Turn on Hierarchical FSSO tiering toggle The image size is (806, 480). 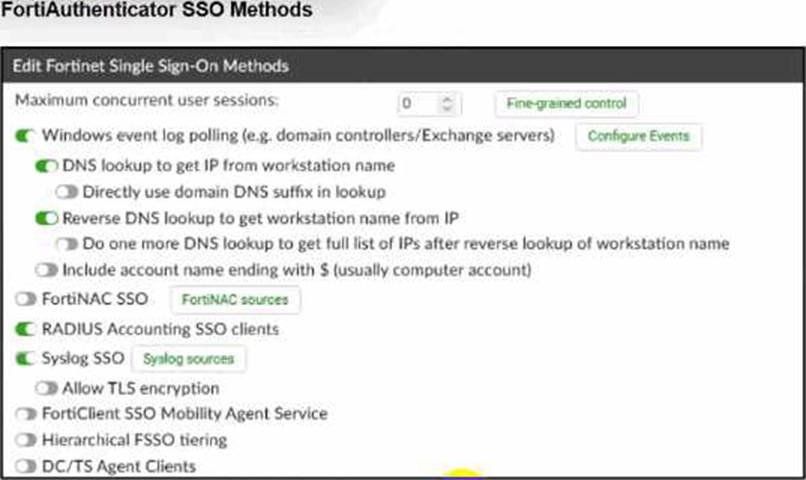coord(26,439)
